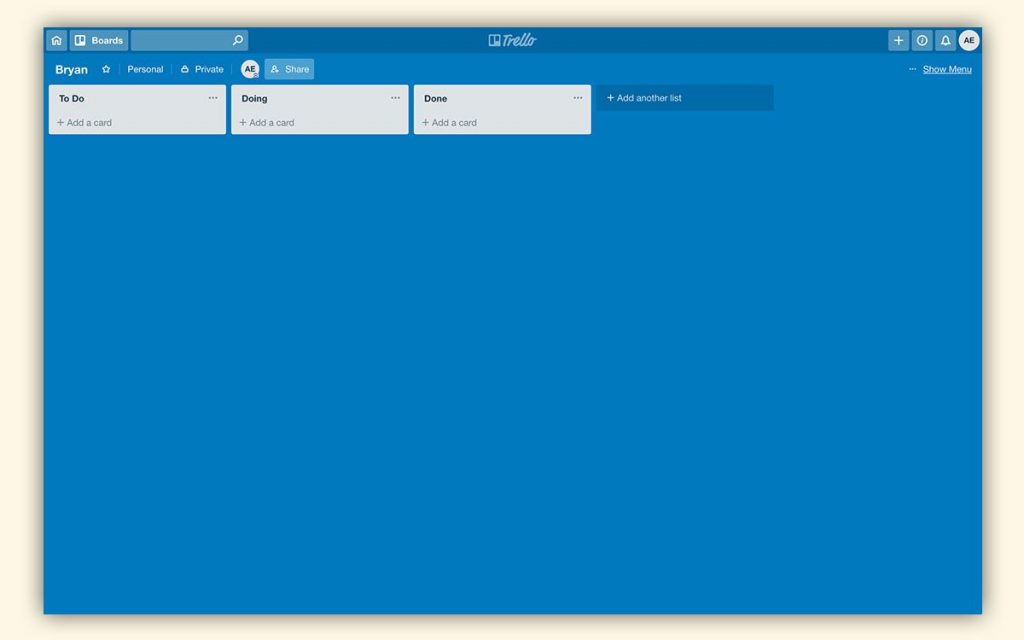Open the To Do list actions menu
Image resolution: width=1024 pixels, height=640 pixels.
[213, 98]
